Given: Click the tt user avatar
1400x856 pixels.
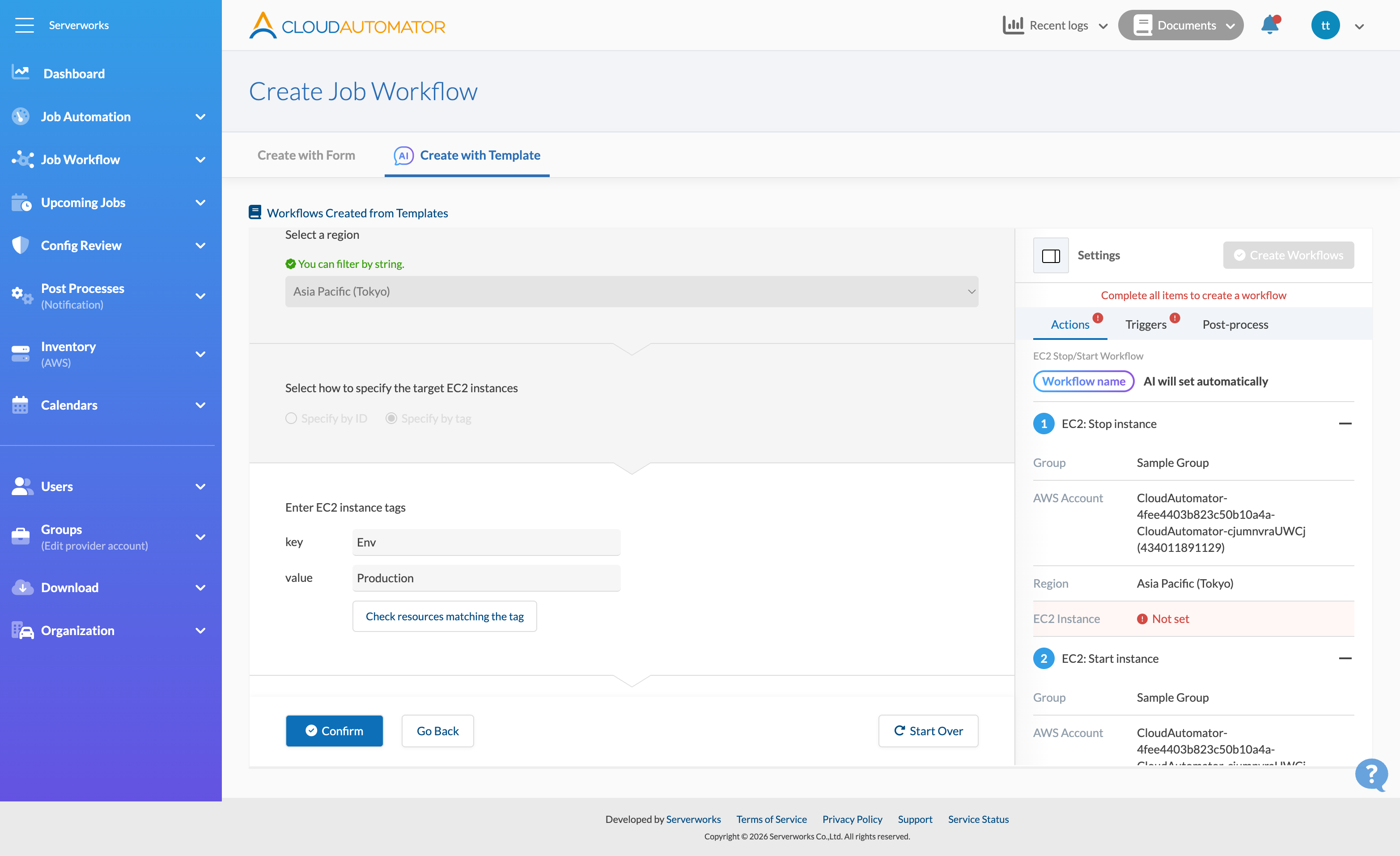Looking at the screenshot, I should [x=1325, y=25].
